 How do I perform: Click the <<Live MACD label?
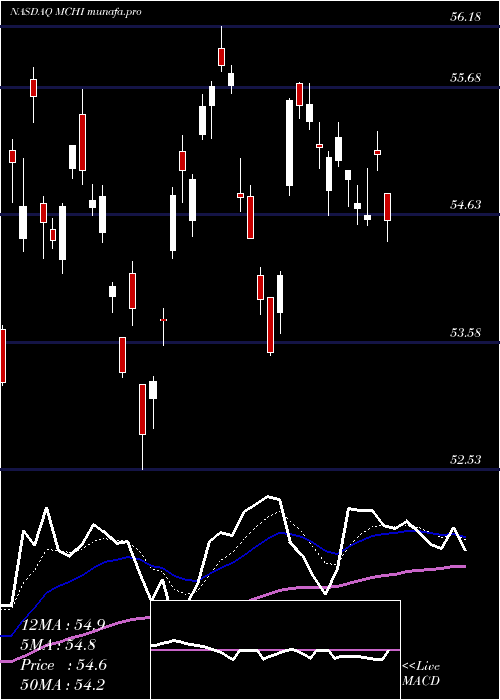(x=421, y=674)
